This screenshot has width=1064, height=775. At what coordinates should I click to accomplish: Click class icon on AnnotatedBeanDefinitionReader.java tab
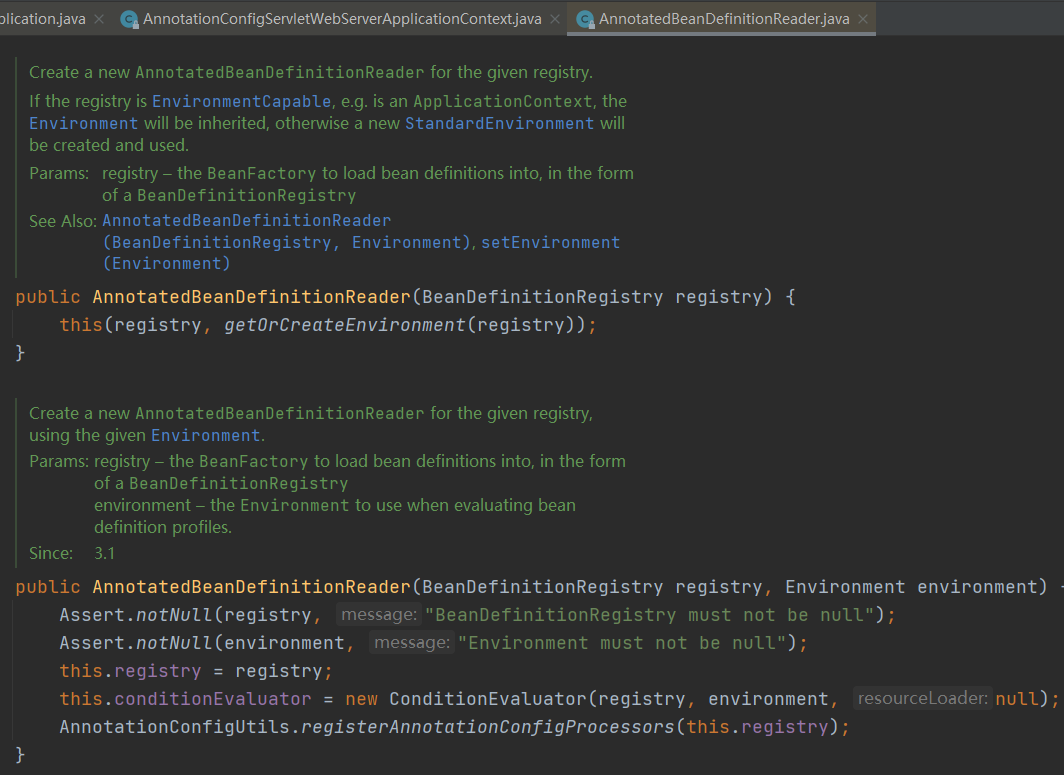pos(585,20)
